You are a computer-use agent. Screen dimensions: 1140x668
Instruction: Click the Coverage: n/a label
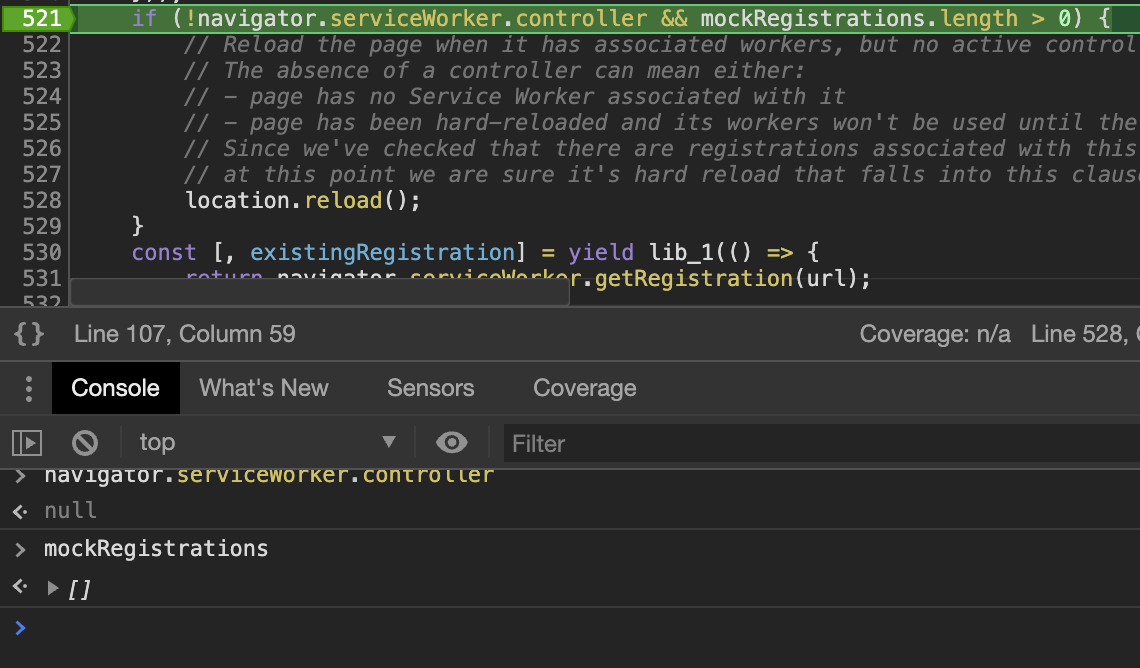click(935, 334)
